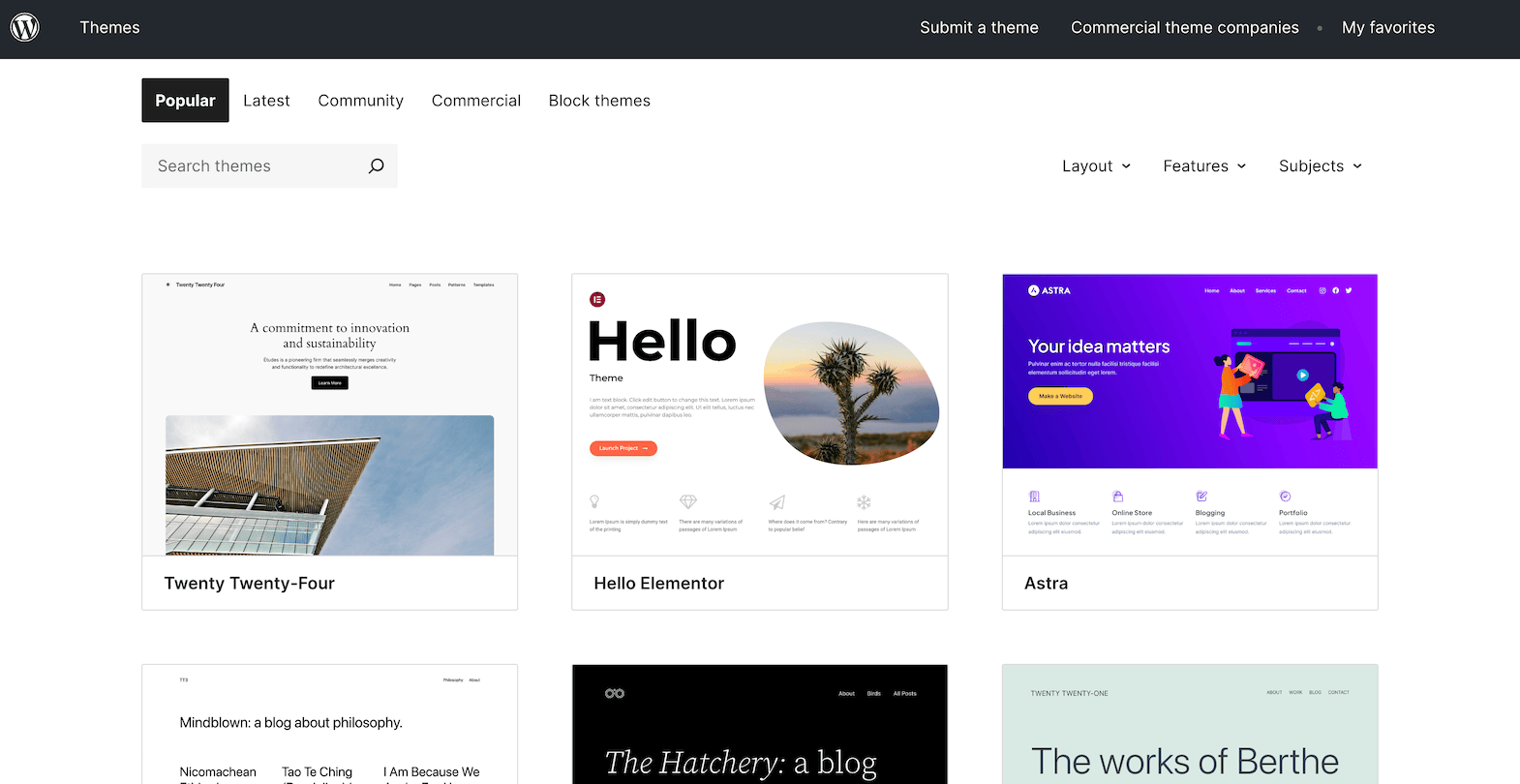The image size is (1520, 784).
Task: Select the Popular tab
Action: (185, 101)
